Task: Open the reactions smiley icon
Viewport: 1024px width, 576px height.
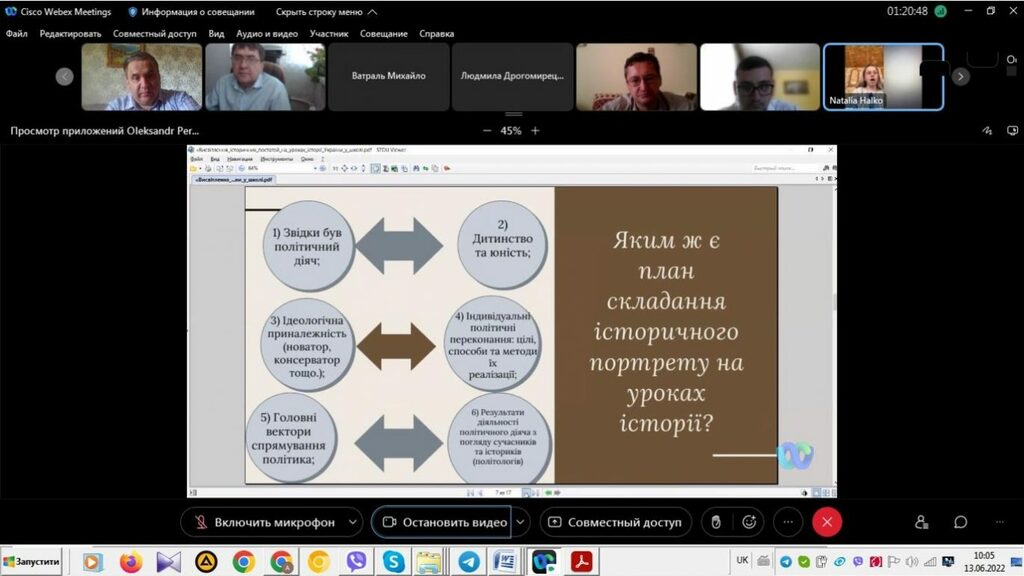Action: 748,522
